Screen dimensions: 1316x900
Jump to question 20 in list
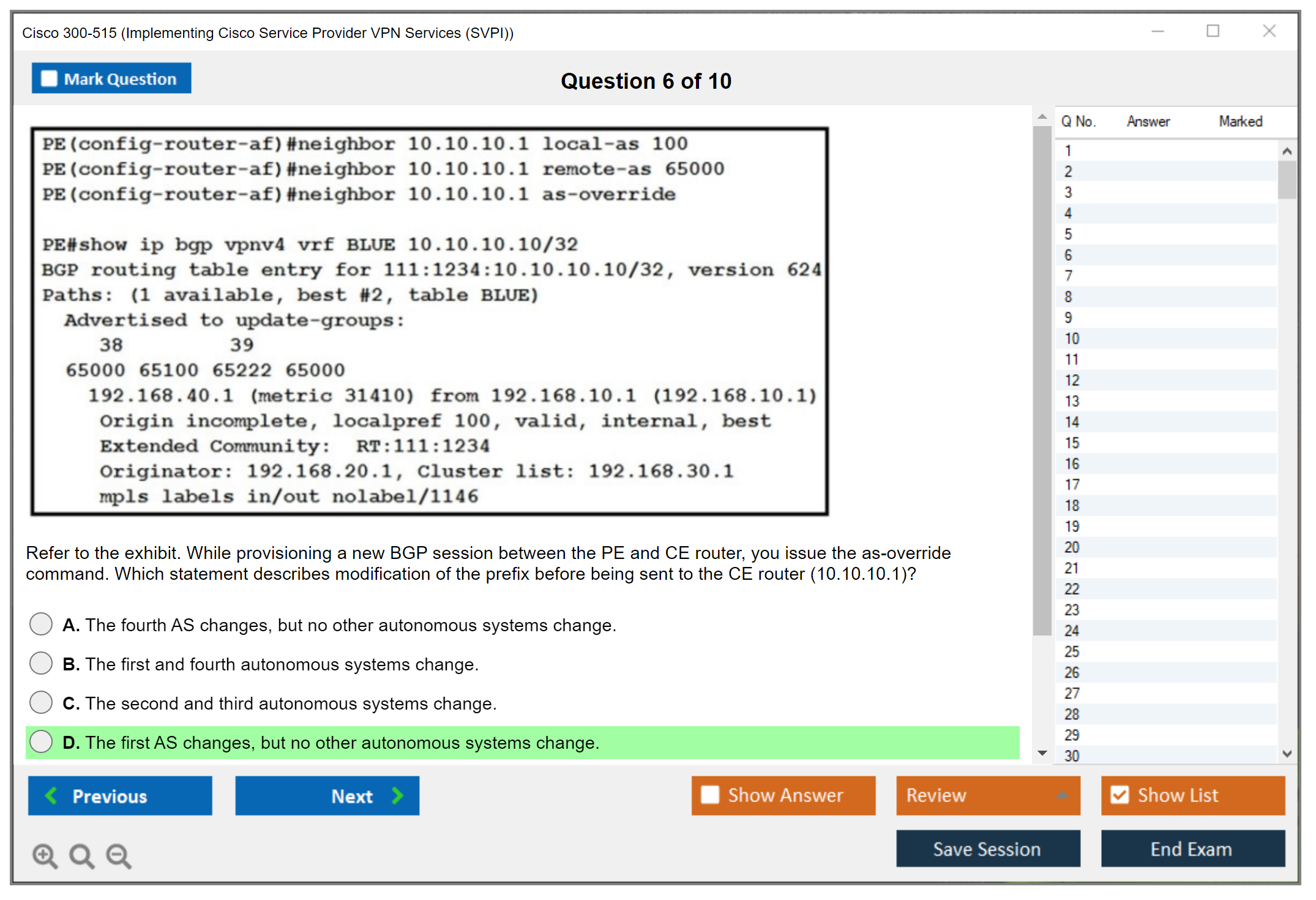coord(1072,547)
